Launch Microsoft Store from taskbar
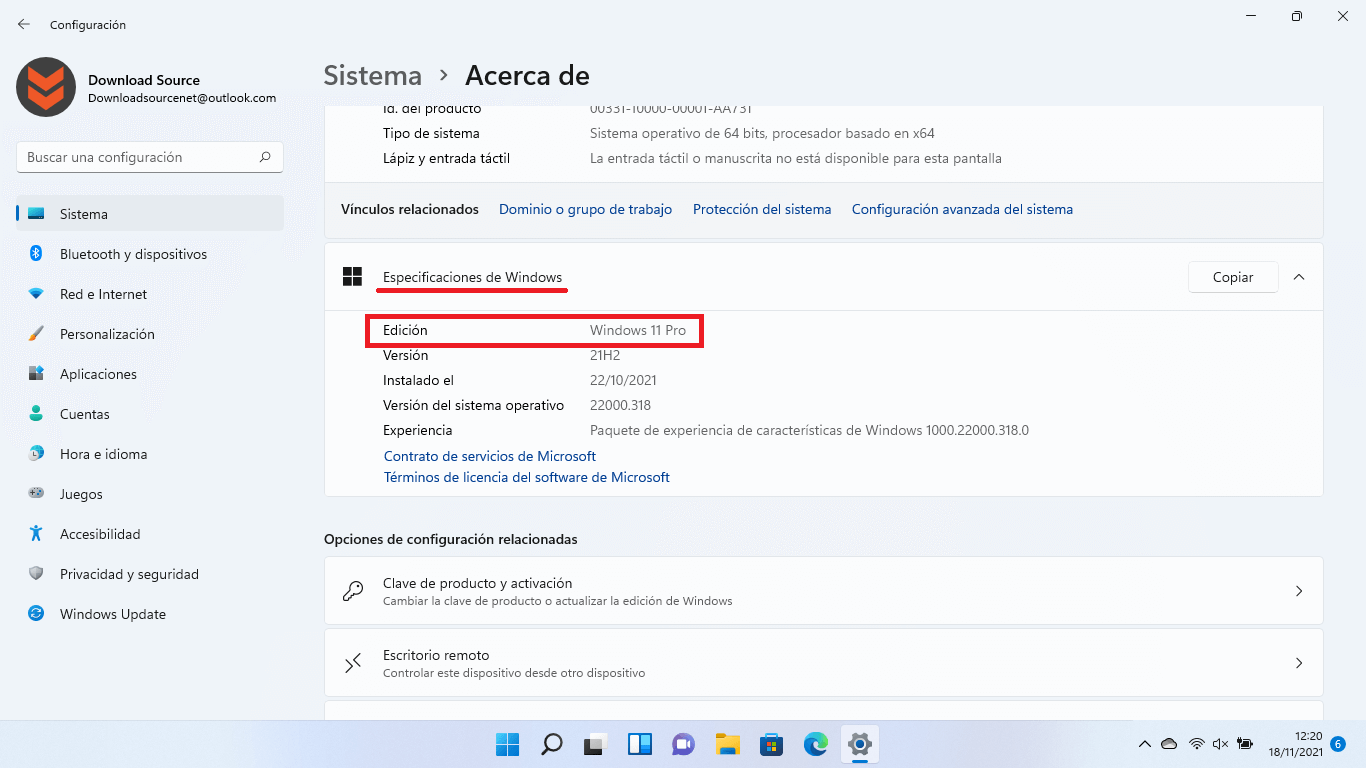Image resolution: width=1366 pixels, height=768 pixels. (x=771, y=744)
